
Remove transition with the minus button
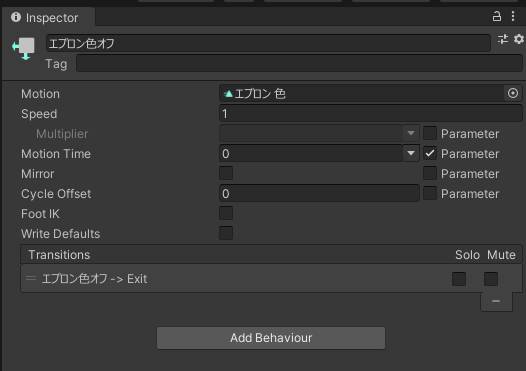tap(496, 301)
